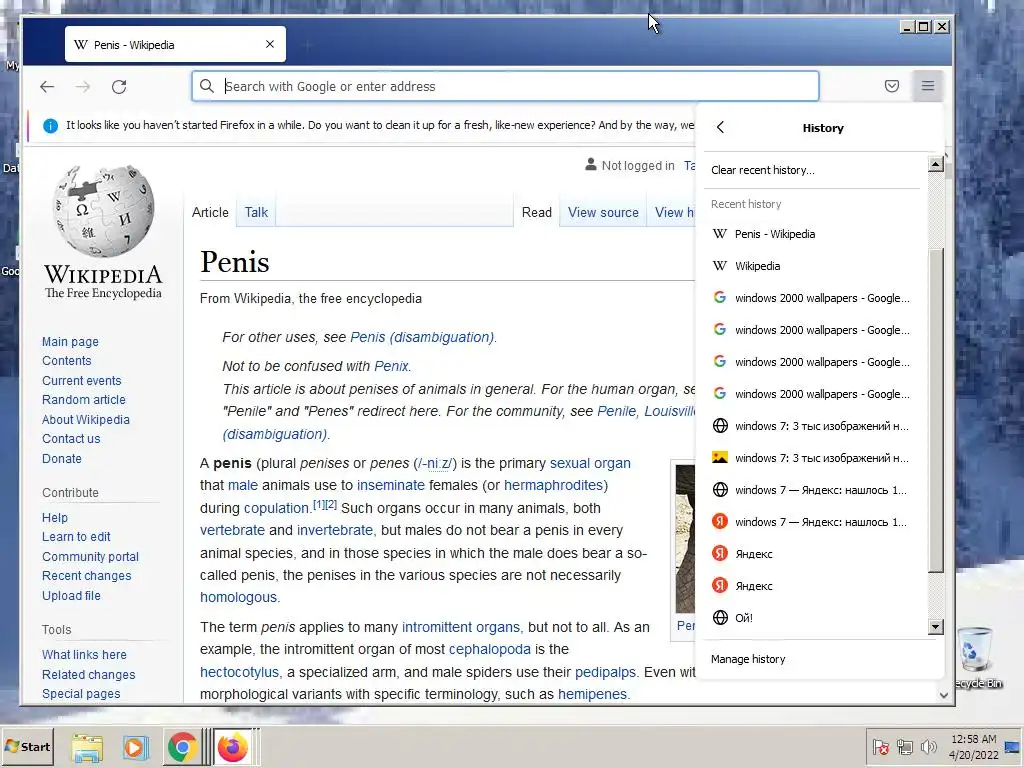The width and height of the screenshot is (1024, 768).
Task: Open the Start menu
Action: pyautogui.click(x=27, y=746)
